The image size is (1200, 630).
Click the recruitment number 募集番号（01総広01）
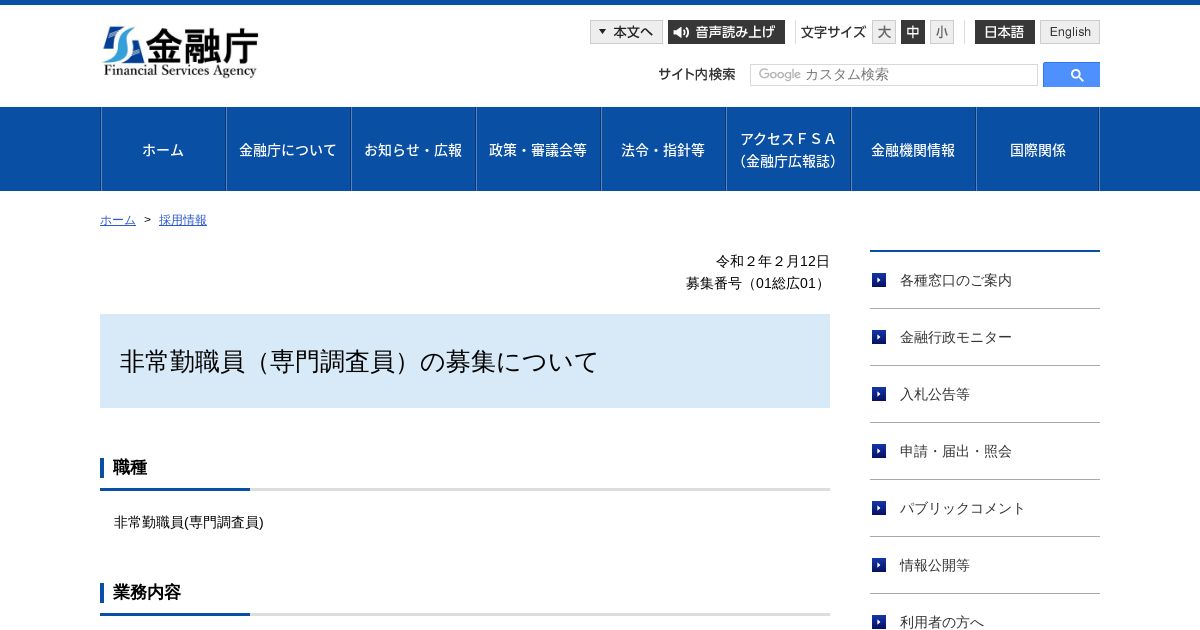758,283
